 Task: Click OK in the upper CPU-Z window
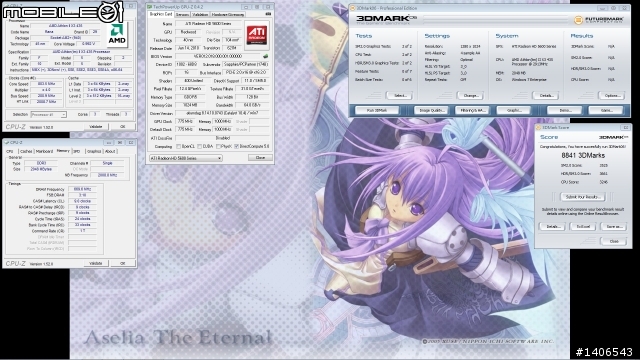point(122,127)
